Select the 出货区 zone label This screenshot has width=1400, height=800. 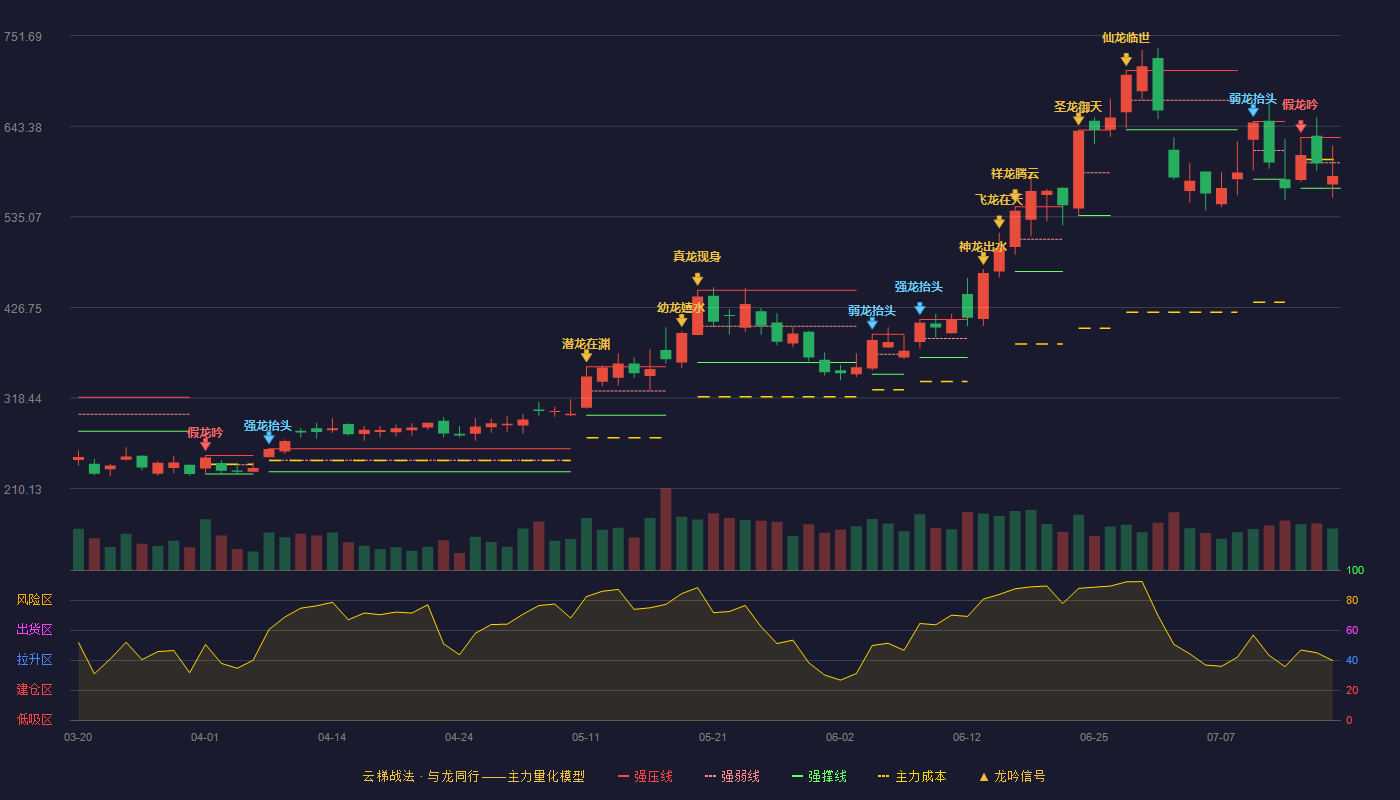click(x=34, y=630)
